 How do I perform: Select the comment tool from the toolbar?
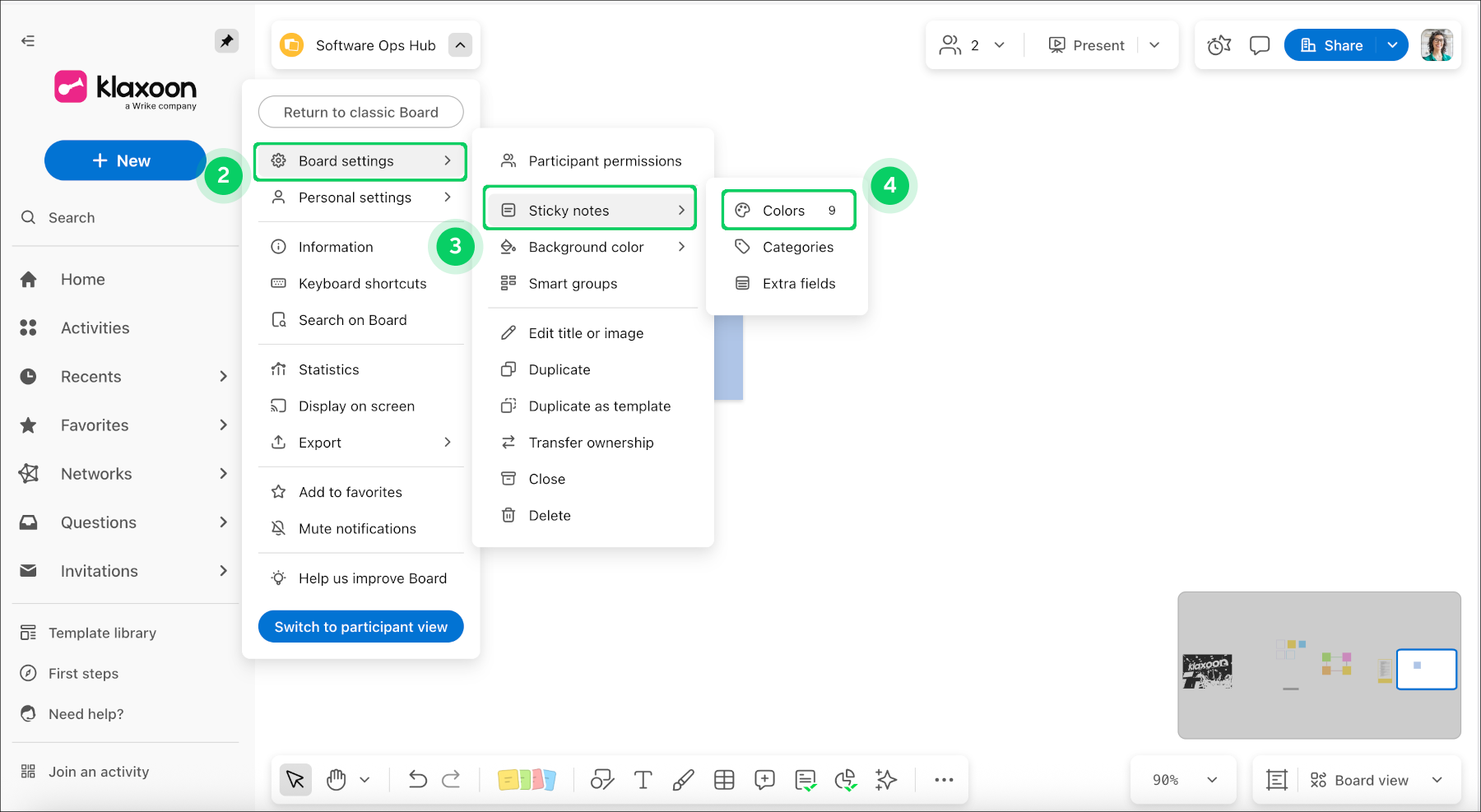click(x=764, y=779)
